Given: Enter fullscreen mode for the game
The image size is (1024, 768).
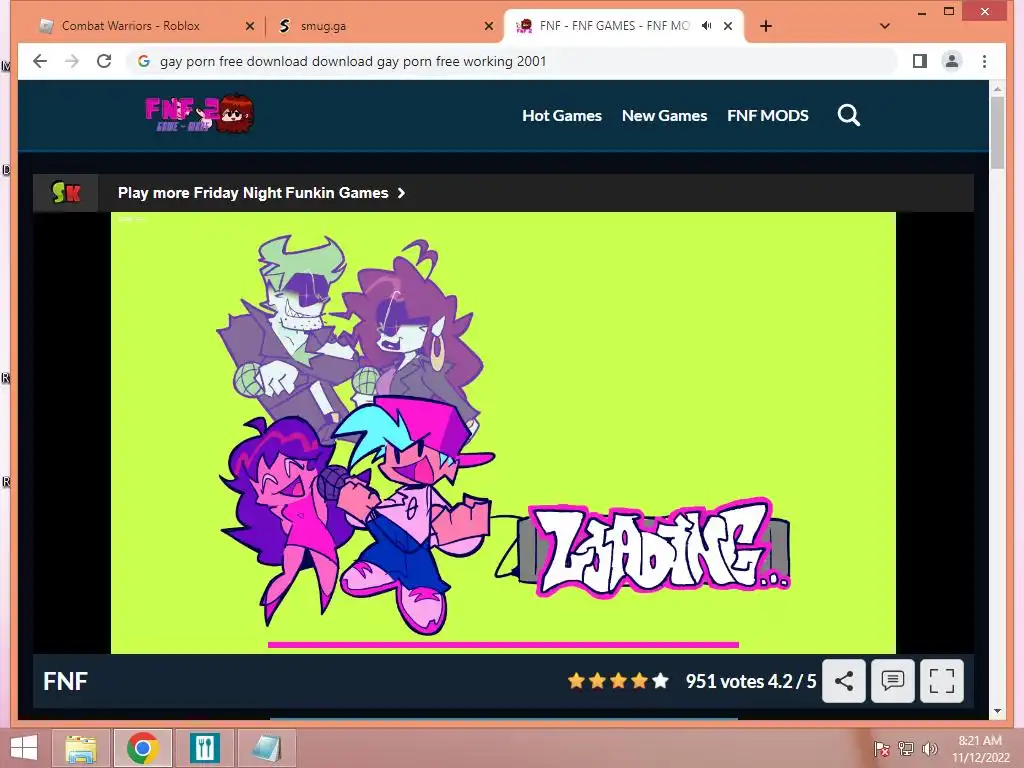Looking at the screenshot, I should pos(942,681).
